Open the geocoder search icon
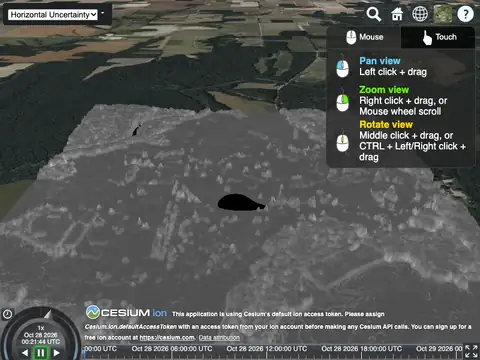The height and width of the screenshot is (360, 480). point(374,14)
